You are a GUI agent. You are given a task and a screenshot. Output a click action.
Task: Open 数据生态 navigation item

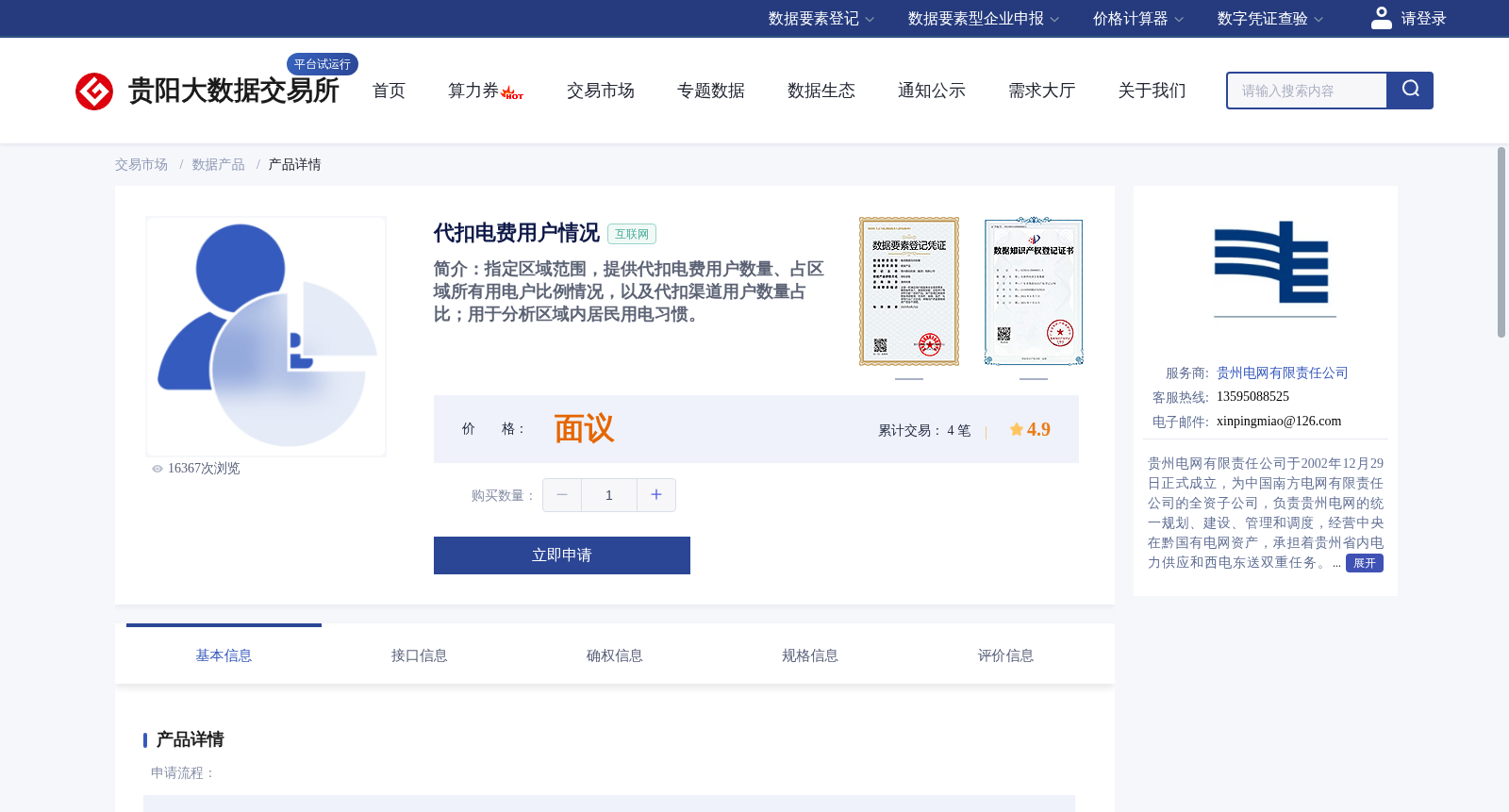pos(821,91)
